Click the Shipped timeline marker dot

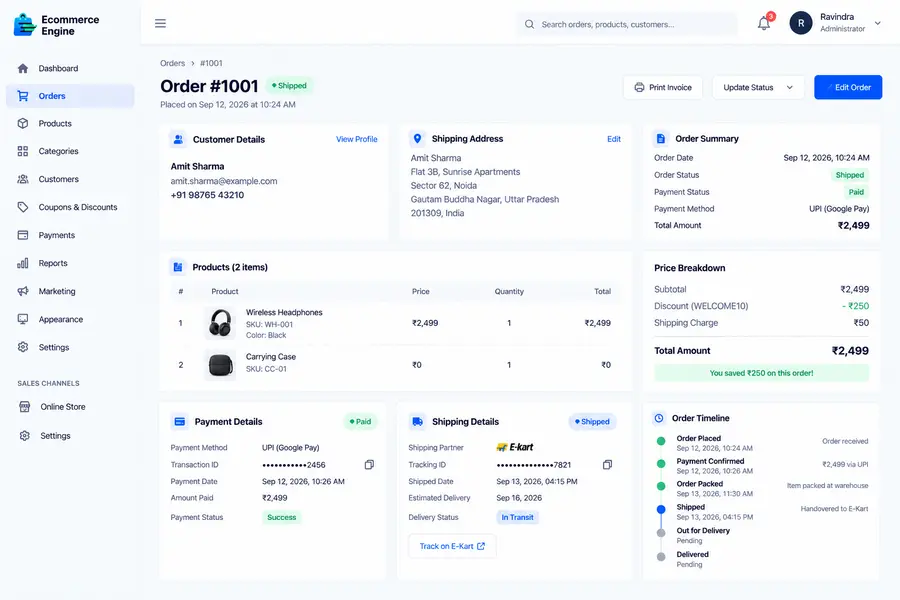[x=661, y=509]
